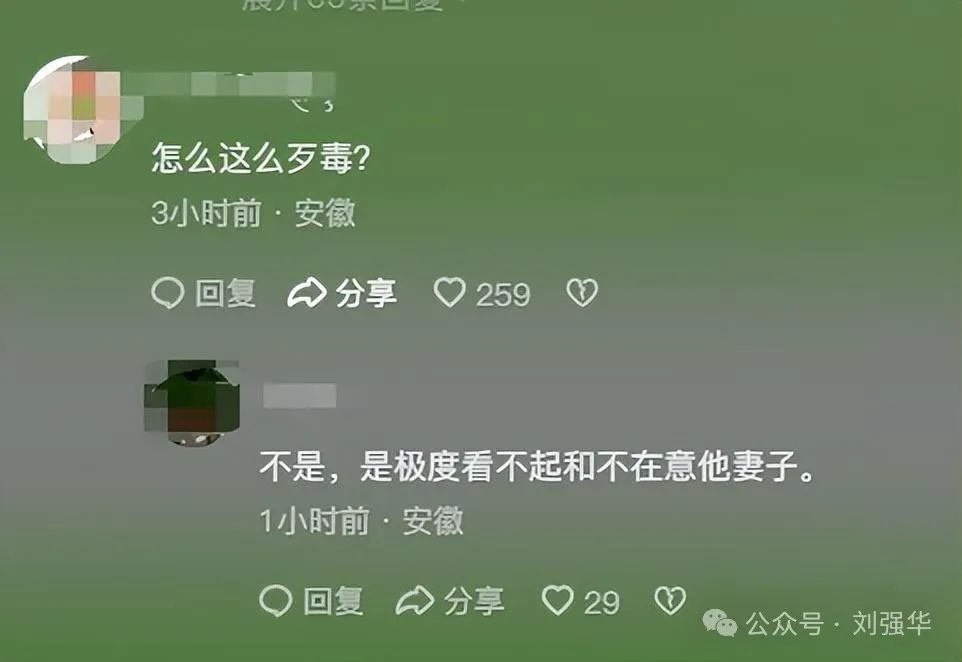Click the WeChat logo in the watermark

(x=720, y=623)
